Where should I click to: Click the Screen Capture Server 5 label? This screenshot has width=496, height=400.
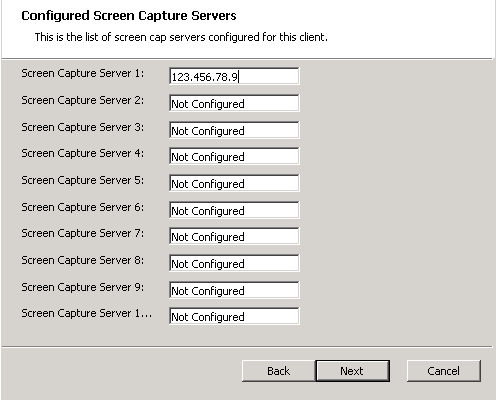tap(83, 180)
